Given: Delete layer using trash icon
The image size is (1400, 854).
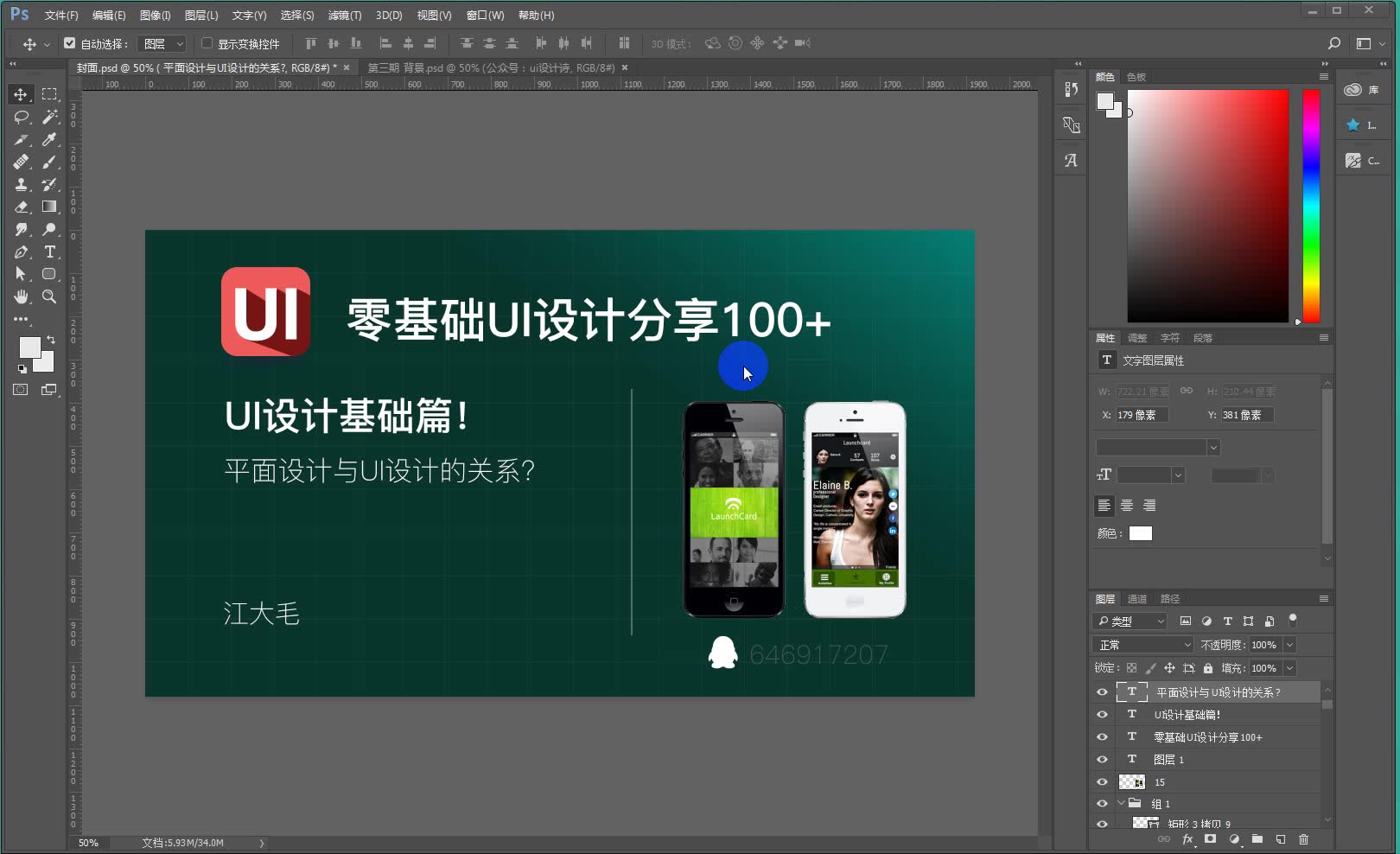Looking at the screenshot, I should 1304,839.
